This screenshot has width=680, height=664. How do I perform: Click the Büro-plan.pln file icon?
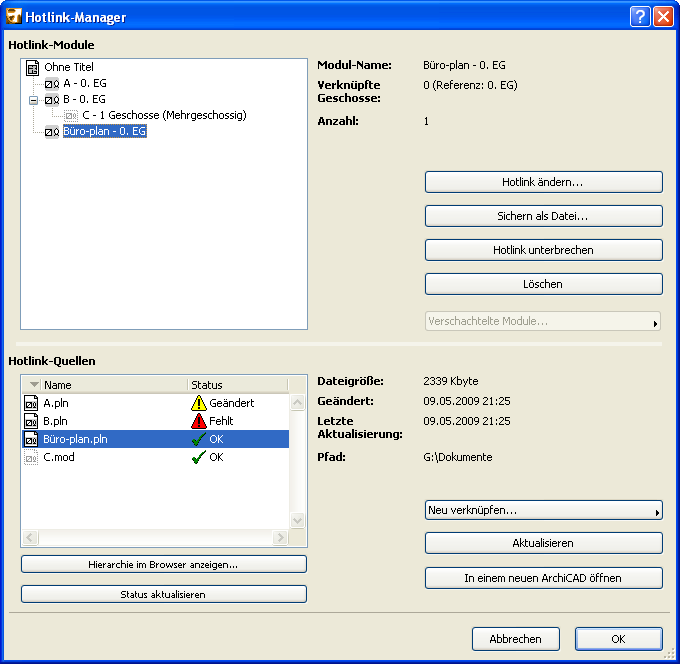click(x=31, y=439)
